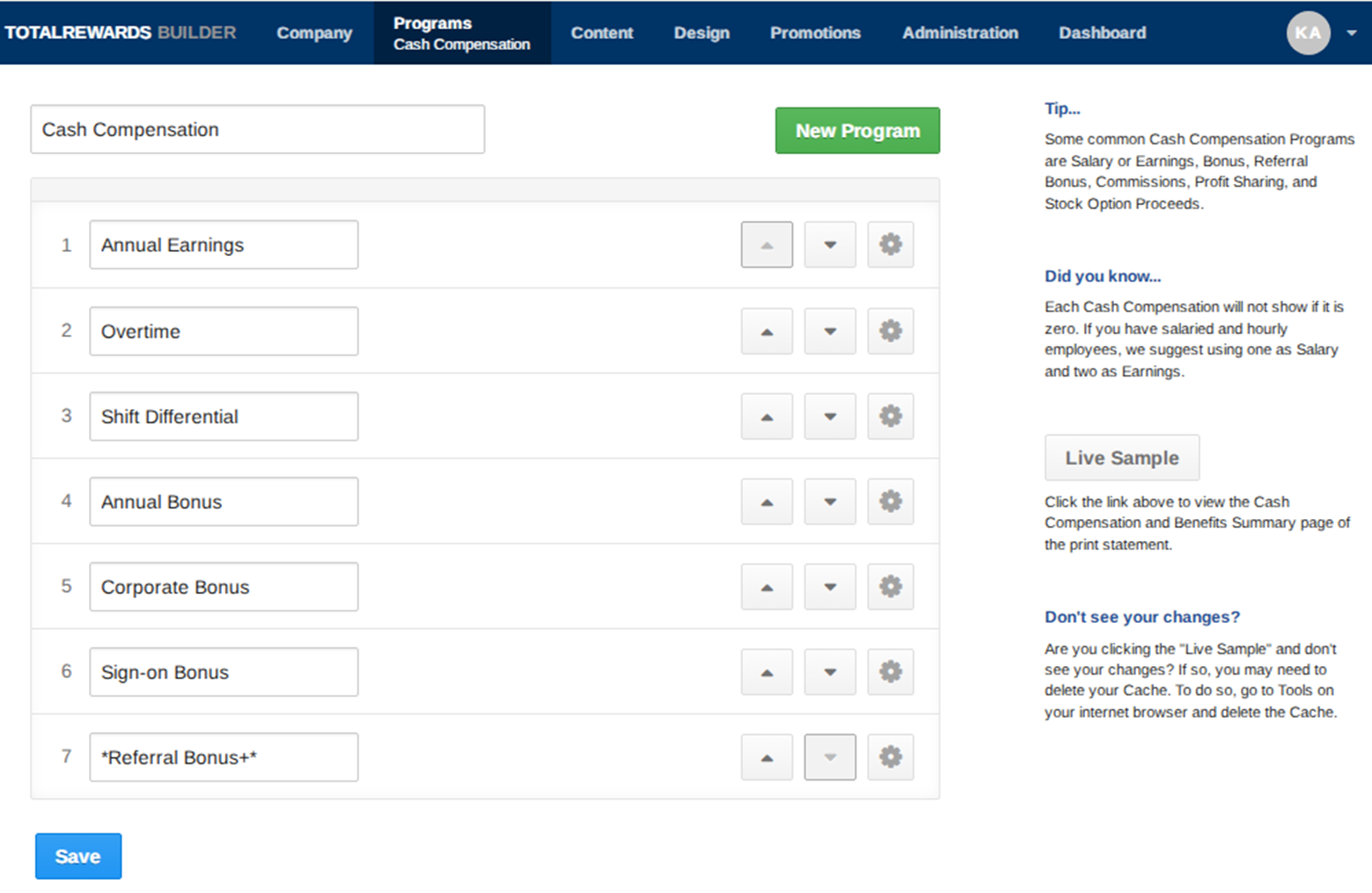
Task: Click 'Don't see your changes?' heading
Action: tap(1142, 617)
